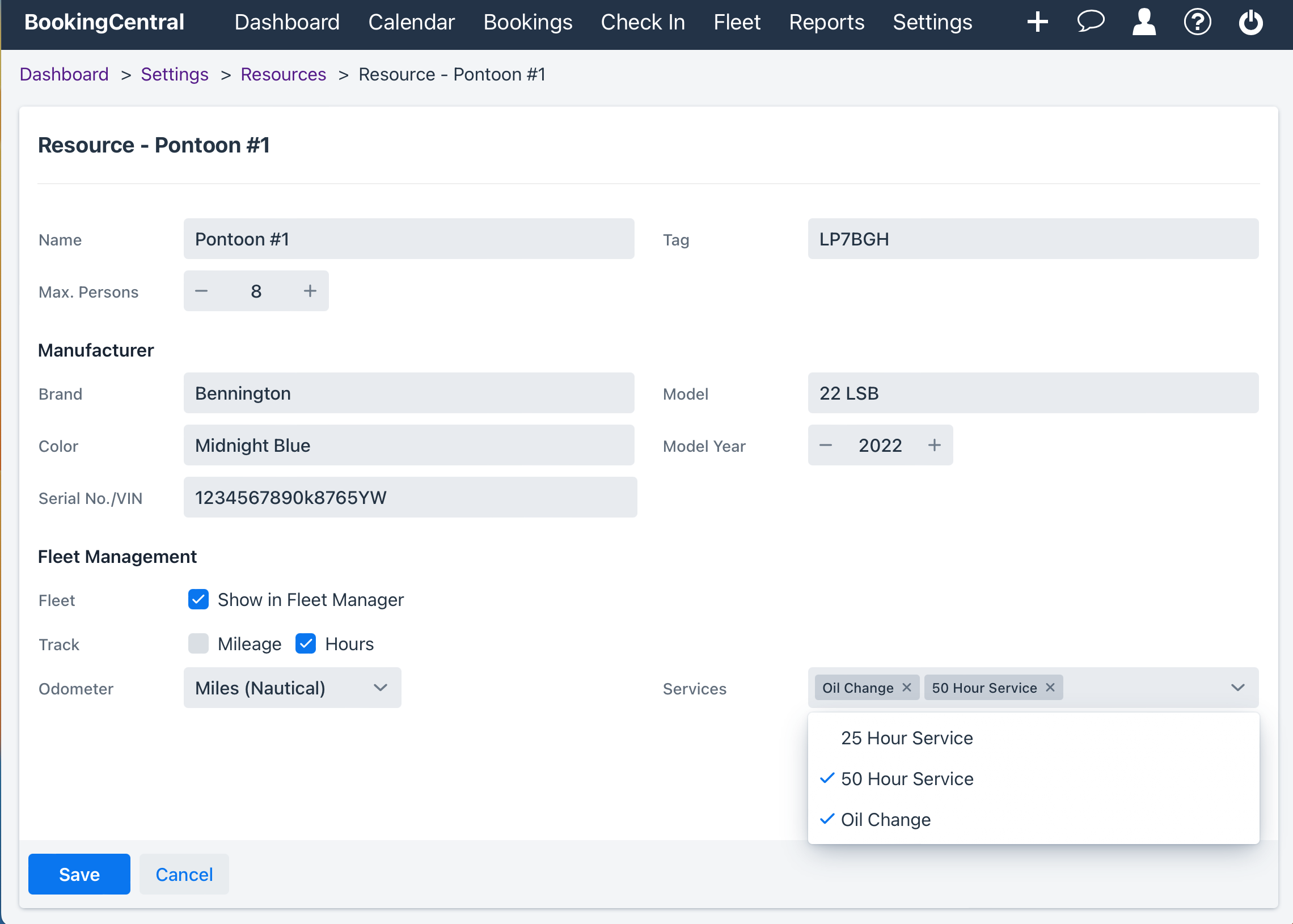Select 25 Hour Service option

1033,738
